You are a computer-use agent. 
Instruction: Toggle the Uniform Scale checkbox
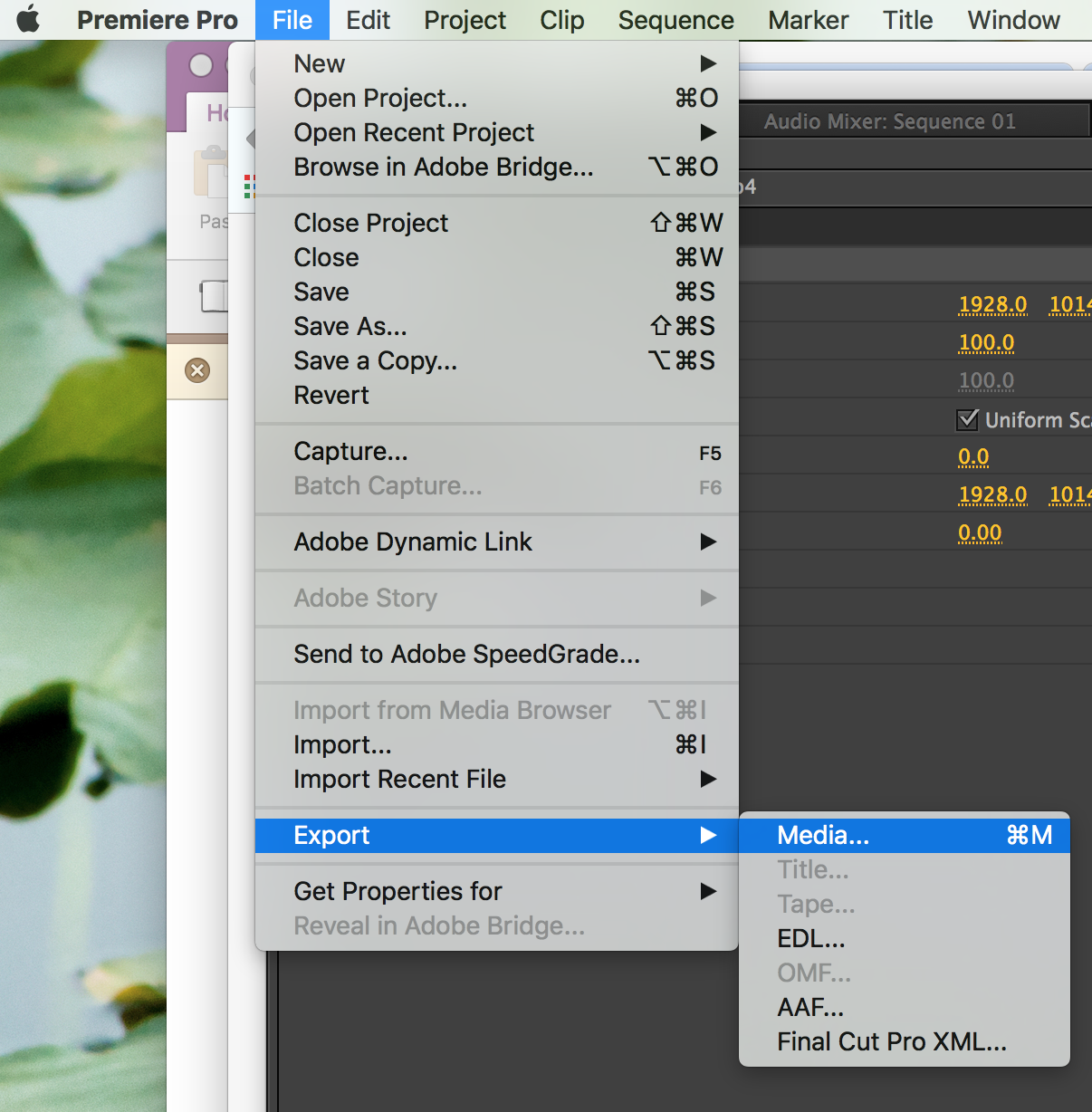(x=968, y=419)
